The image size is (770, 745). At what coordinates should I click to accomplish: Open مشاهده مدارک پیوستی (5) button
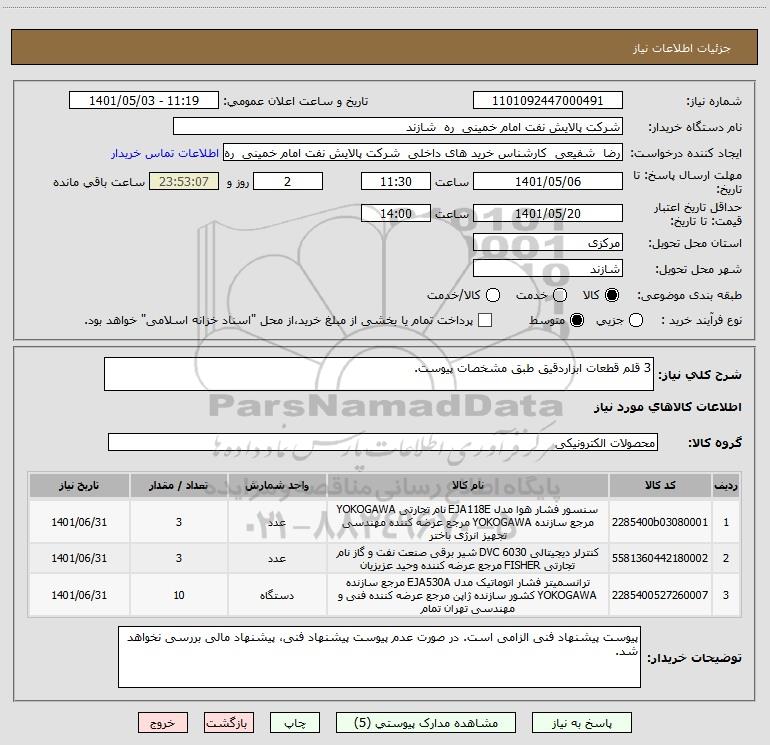426,723
